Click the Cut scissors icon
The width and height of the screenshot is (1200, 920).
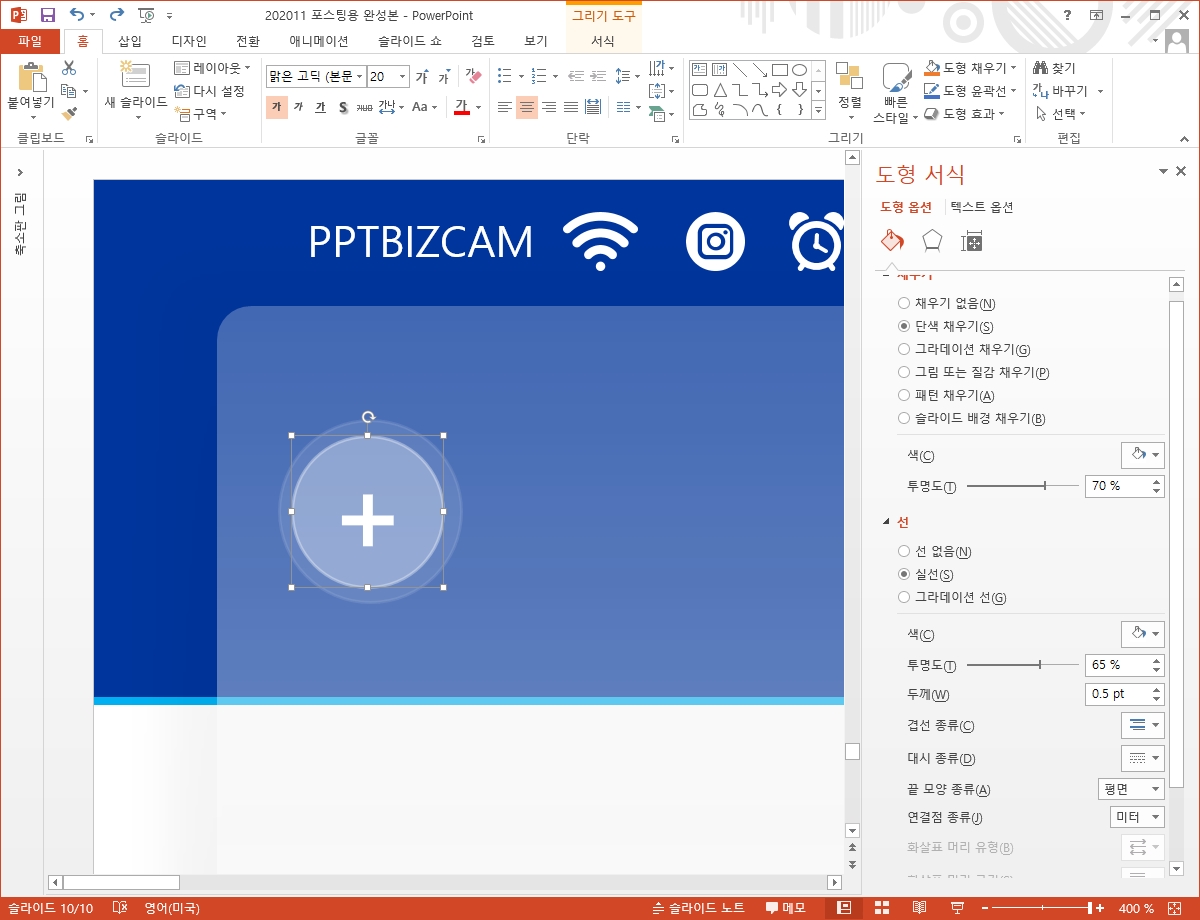pyautogui.click(x=69, y=68)
